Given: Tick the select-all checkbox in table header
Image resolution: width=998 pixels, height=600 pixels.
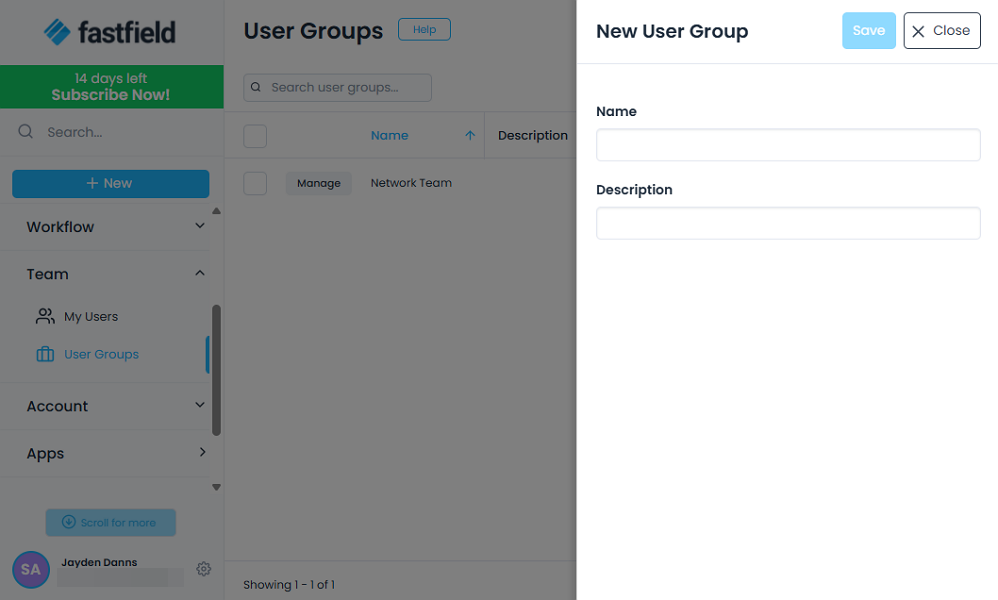Looking at the screenshot, I should pos(255,136).
